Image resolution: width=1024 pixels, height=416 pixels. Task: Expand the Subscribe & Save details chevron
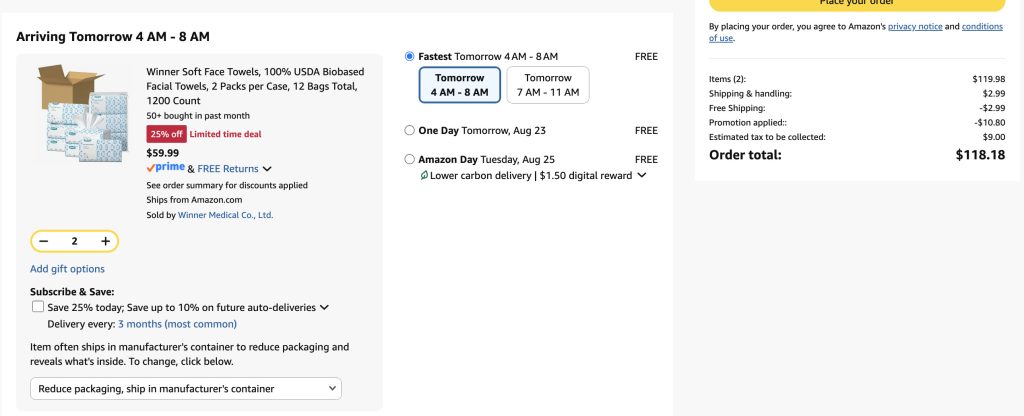pyautogui.click(x=325, y=308)
